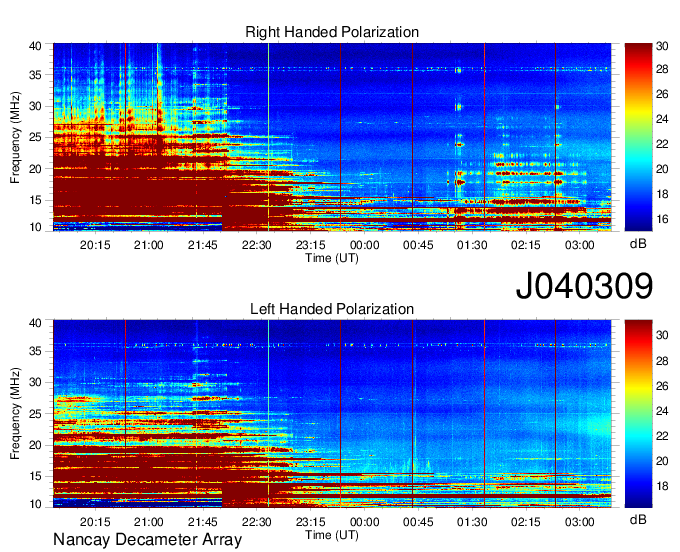Screen dimensions: 680x552
Task: Click 'Time (UT)' label under left-handed plot
Action: 332,535
